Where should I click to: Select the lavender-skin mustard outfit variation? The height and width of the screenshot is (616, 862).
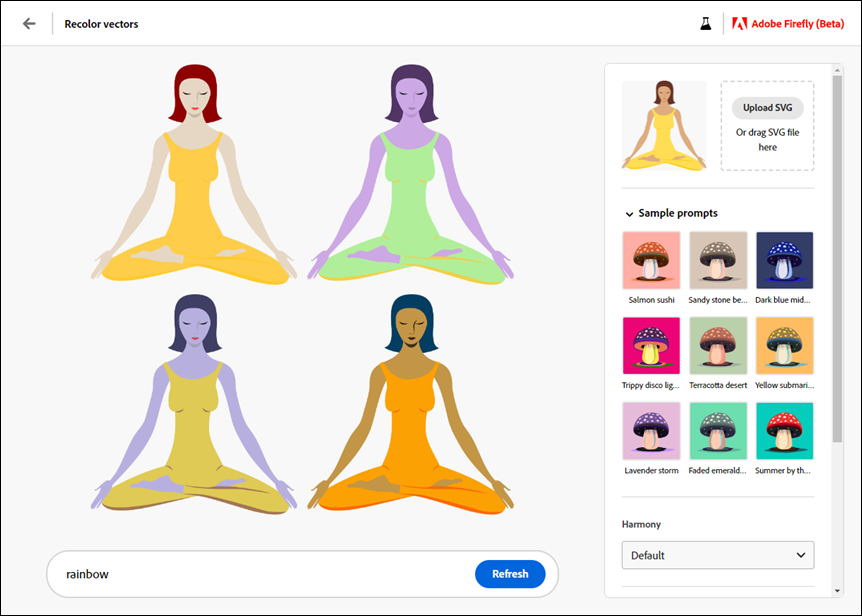pyautogui.click(x=194, y=404)
